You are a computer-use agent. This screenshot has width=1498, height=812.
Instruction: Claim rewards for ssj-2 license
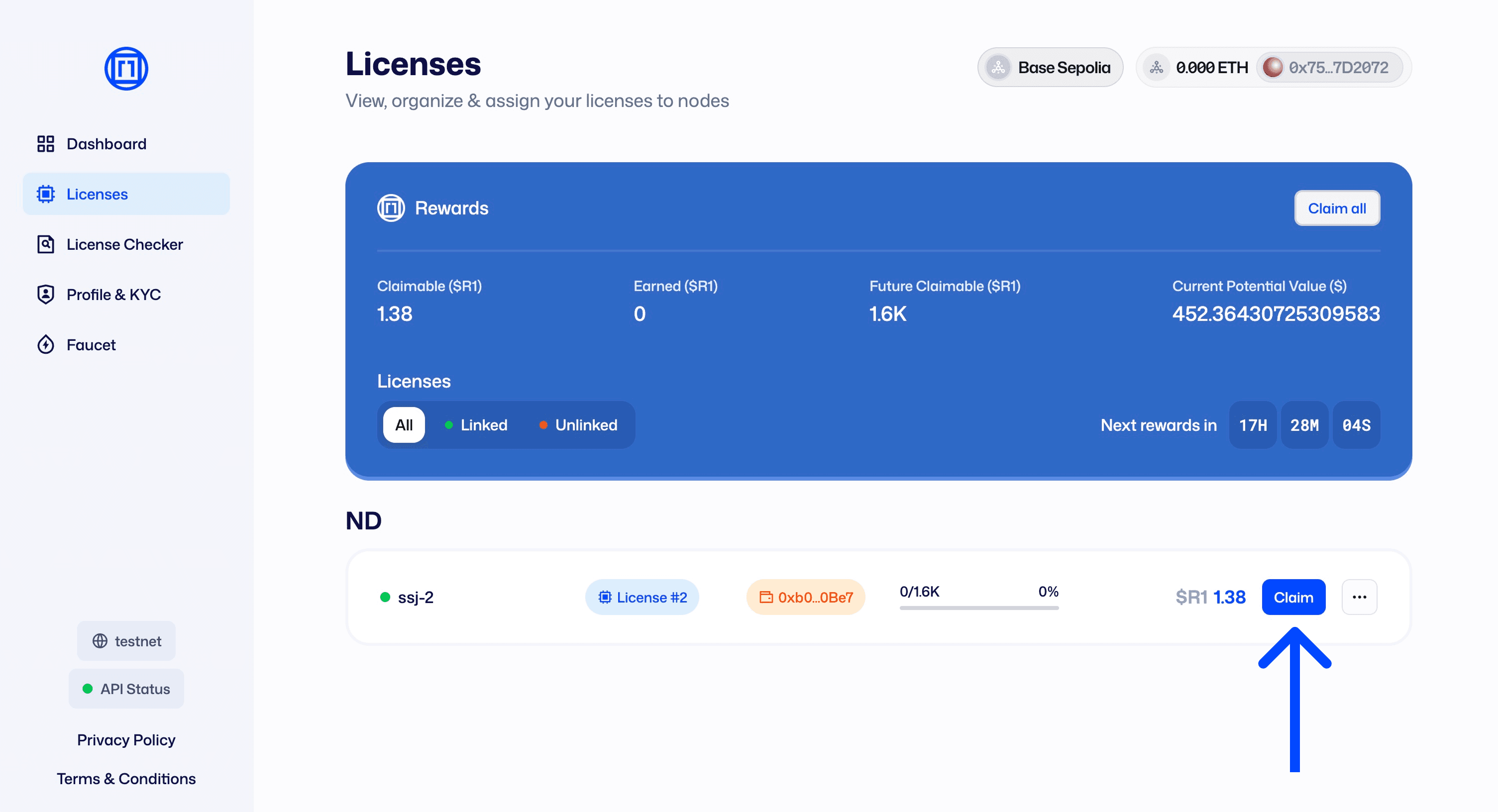click(1293, 597)
